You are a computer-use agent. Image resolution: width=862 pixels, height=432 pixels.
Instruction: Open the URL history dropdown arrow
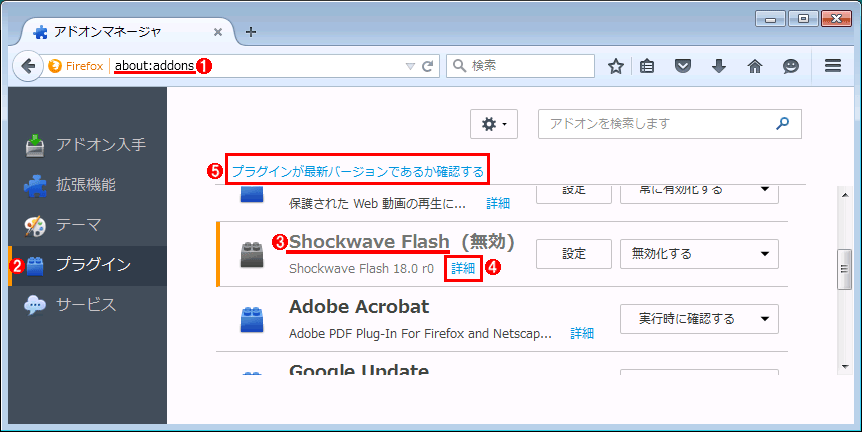point(410,67)
